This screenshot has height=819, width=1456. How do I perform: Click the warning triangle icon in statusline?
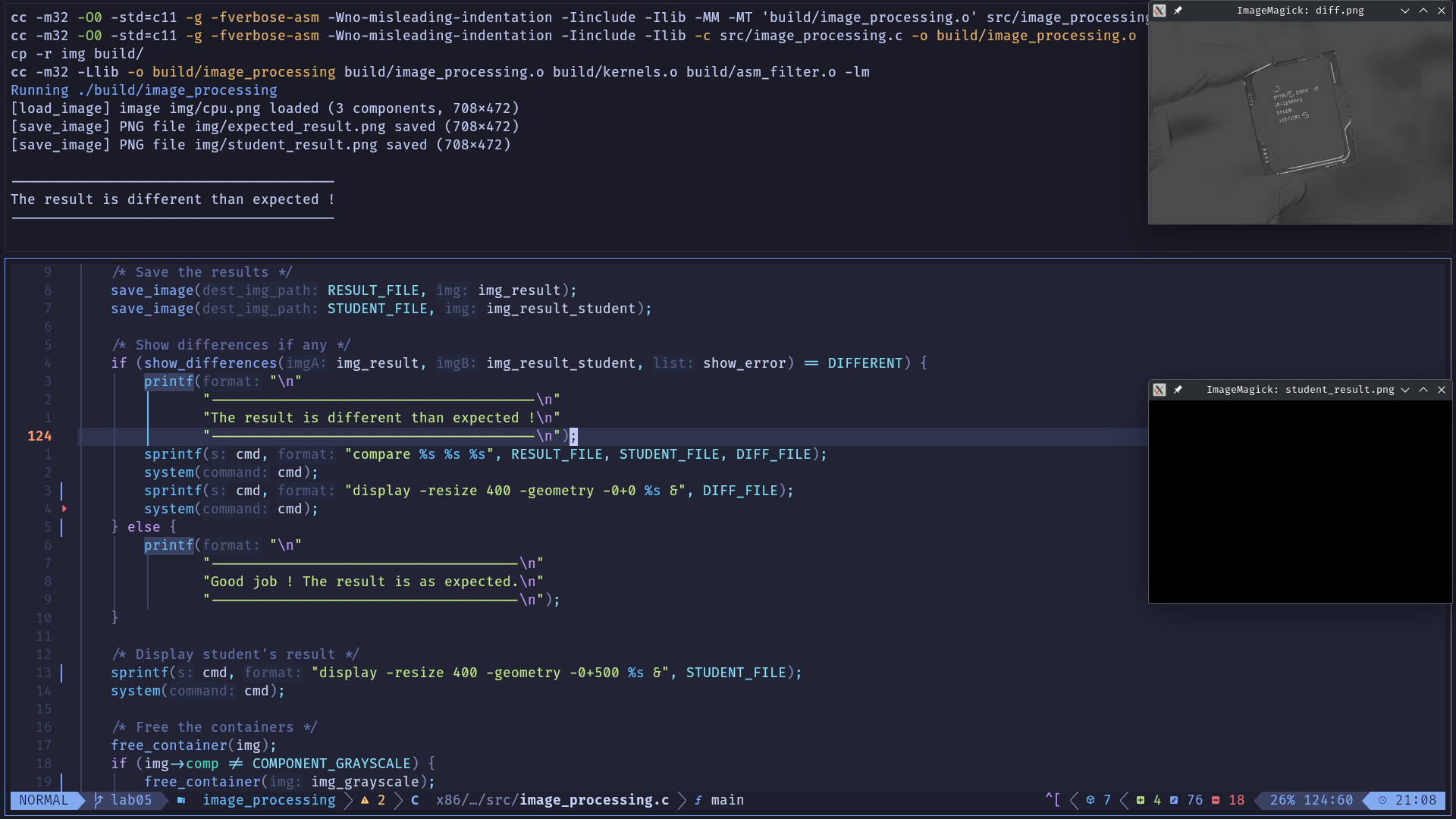pyautogui.click(x=365, y=800)
